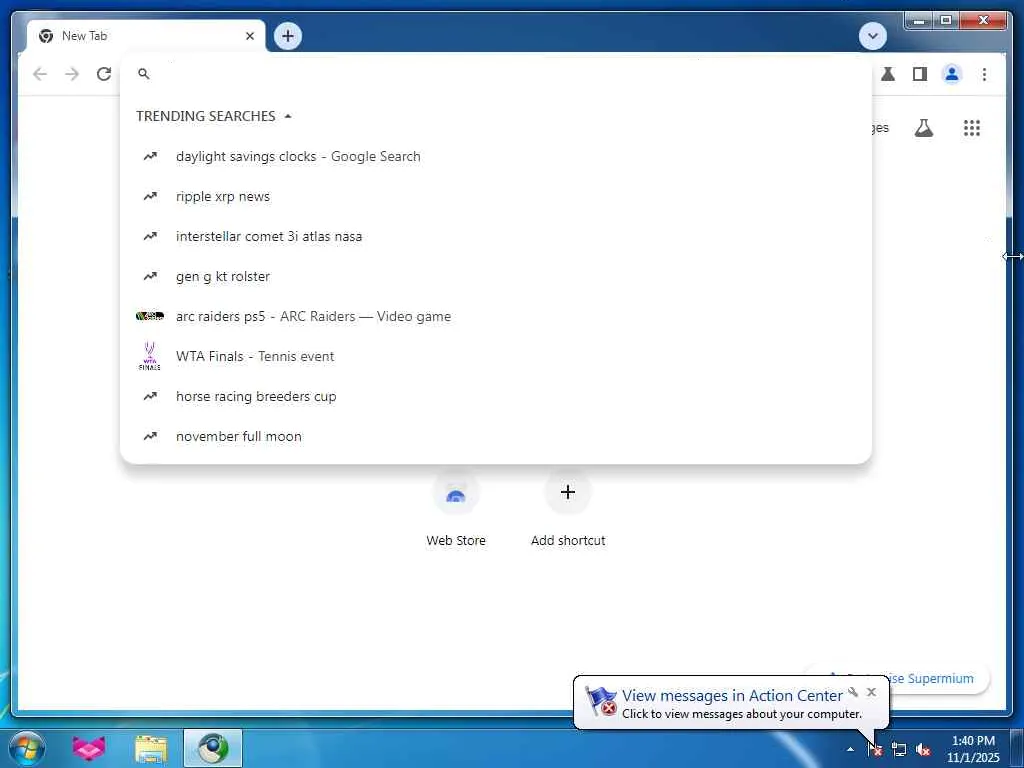
Task: Open the Chrome Labs flask icon in the toolbar
Action: 888,74
